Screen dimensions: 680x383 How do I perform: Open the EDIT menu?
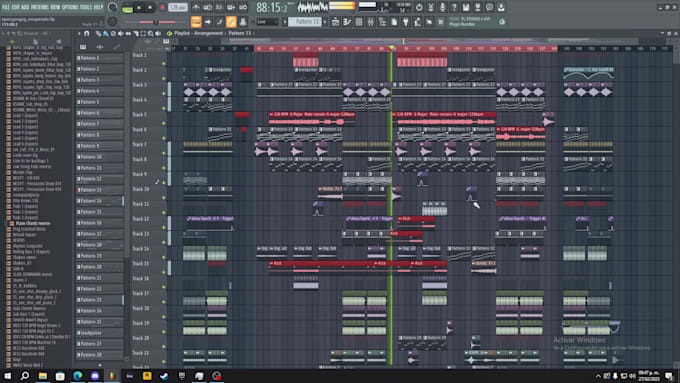16,7
